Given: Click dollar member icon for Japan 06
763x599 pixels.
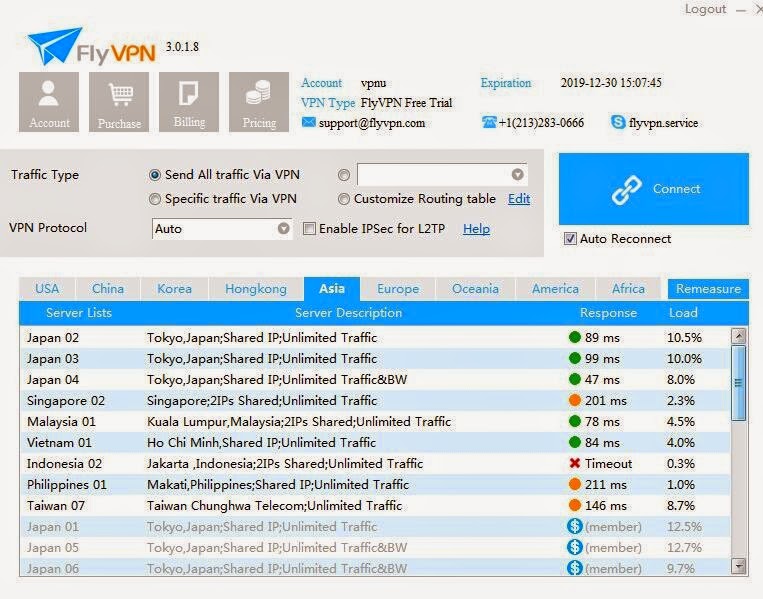Looking at the screenshot, I should pos(575,568).
